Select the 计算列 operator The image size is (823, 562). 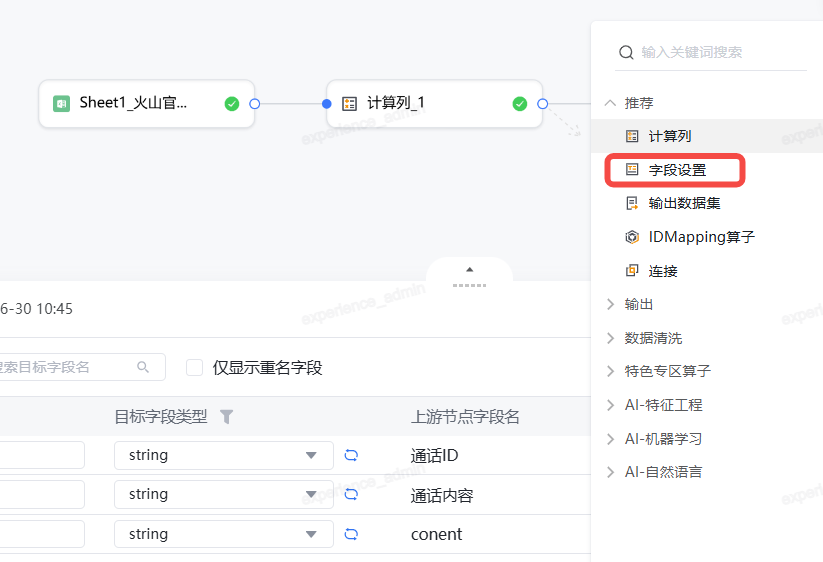click(706, 136)
